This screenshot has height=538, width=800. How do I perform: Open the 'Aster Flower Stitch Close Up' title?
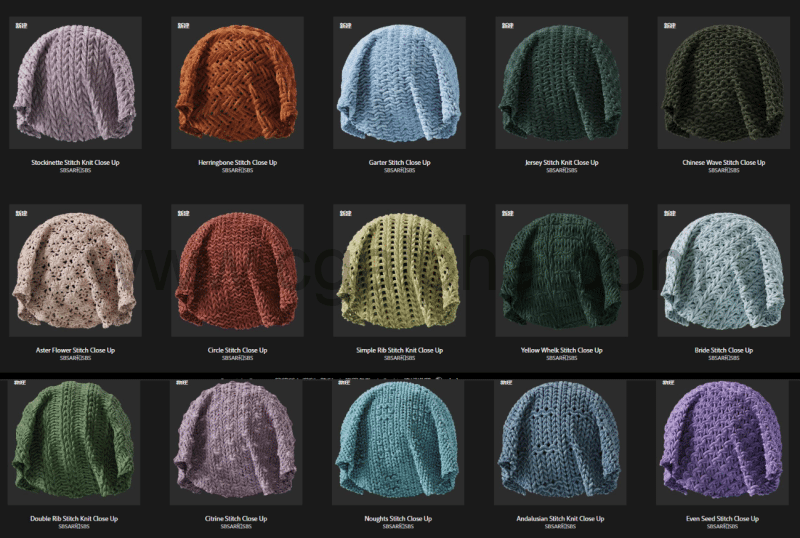76,350
